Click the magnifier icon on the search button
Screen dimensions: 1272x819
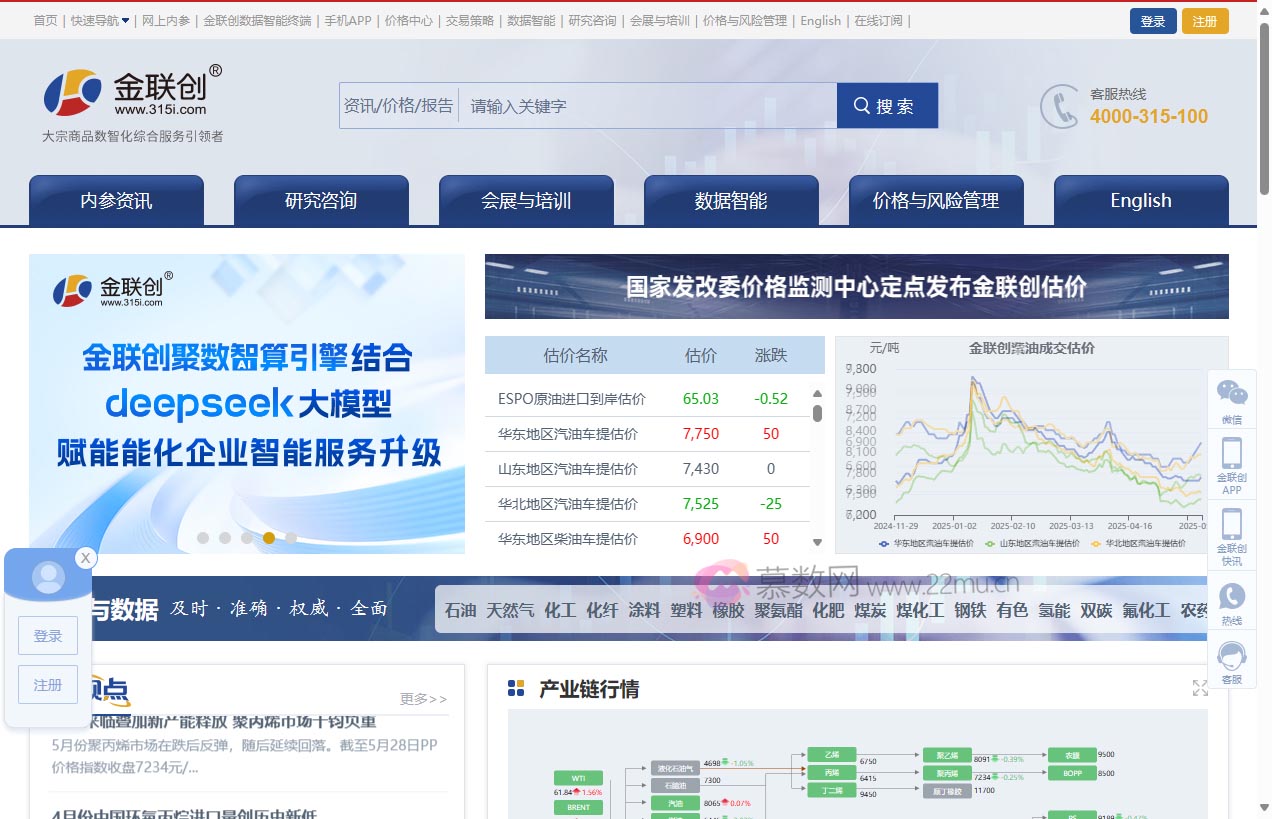(x=861, y=105)
